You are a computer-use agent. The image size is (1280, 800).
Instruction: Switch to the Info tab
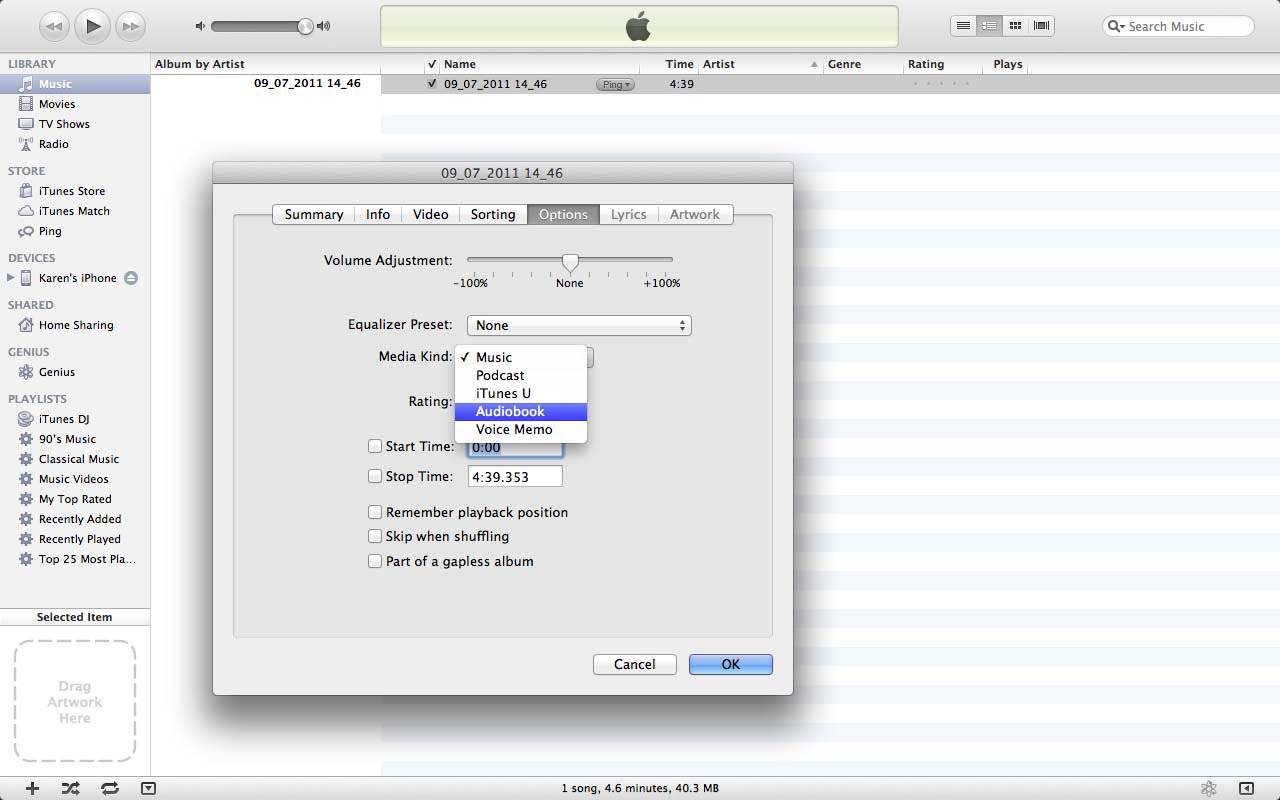point(378,214)
